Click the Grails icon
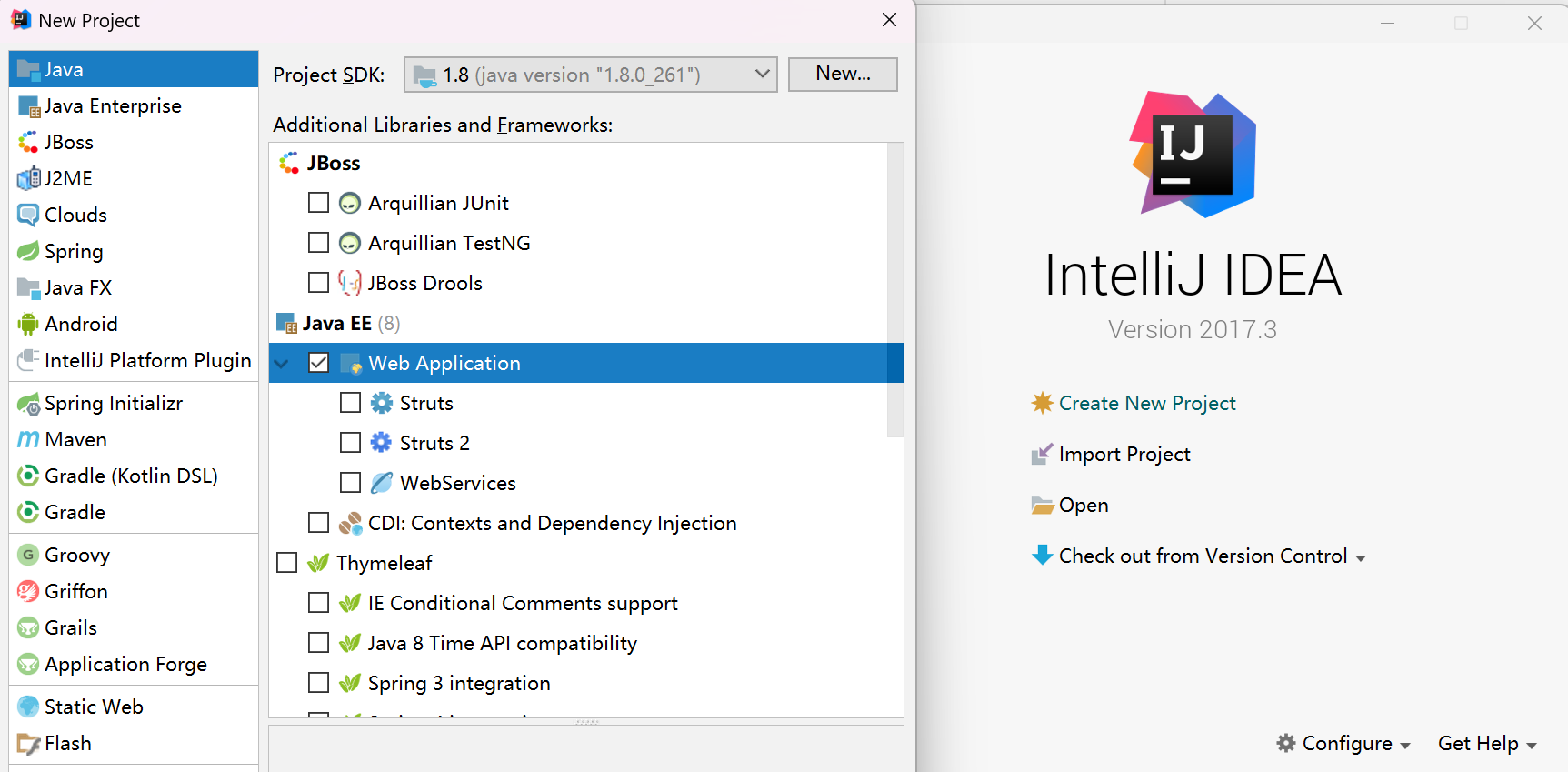The width and height of the screenshot is (1568, 772). coord(28,627)
